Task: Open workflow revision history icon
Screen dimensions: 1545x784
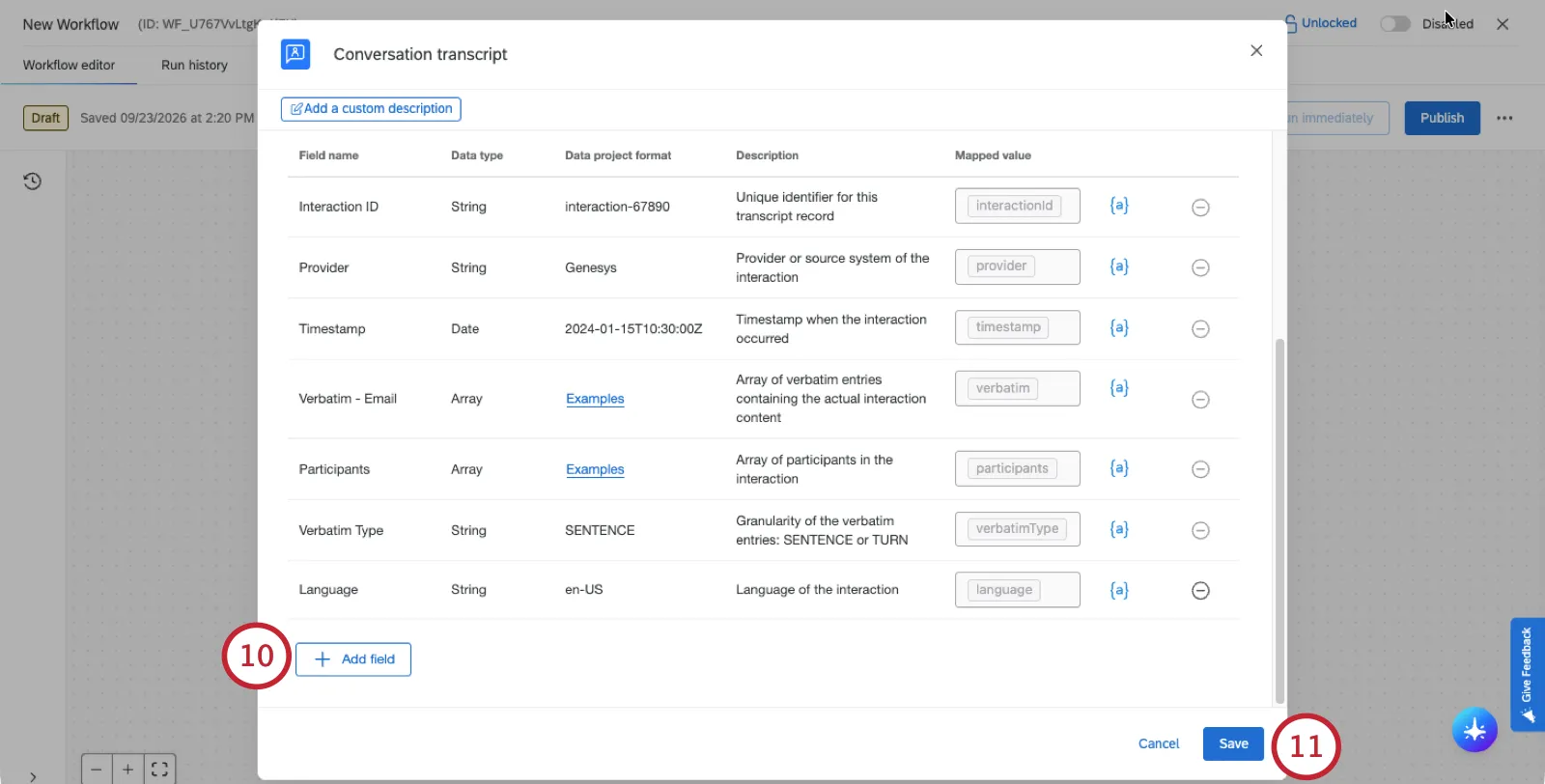Action: tap(33, 182)
